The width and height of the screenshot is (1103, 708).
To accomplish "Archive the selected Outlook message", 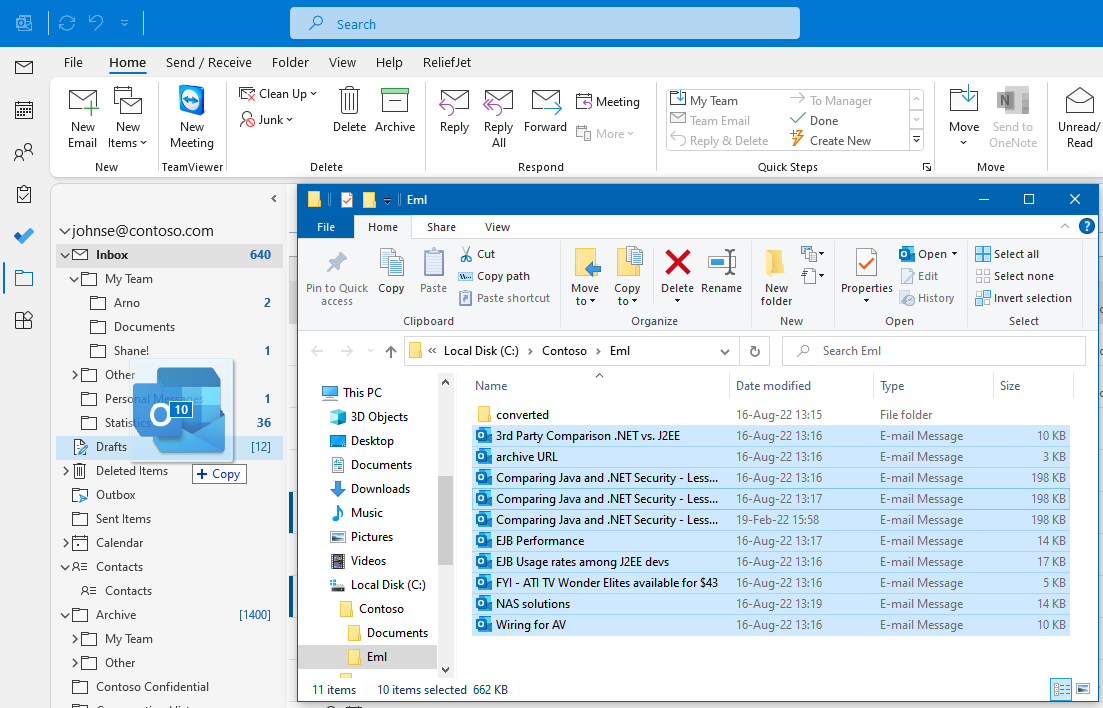I will (395, 110).
